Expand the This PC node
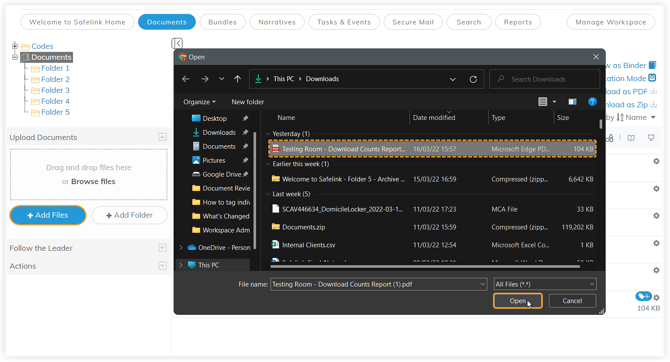The image size is (670, 362). (x=181, y=265)
